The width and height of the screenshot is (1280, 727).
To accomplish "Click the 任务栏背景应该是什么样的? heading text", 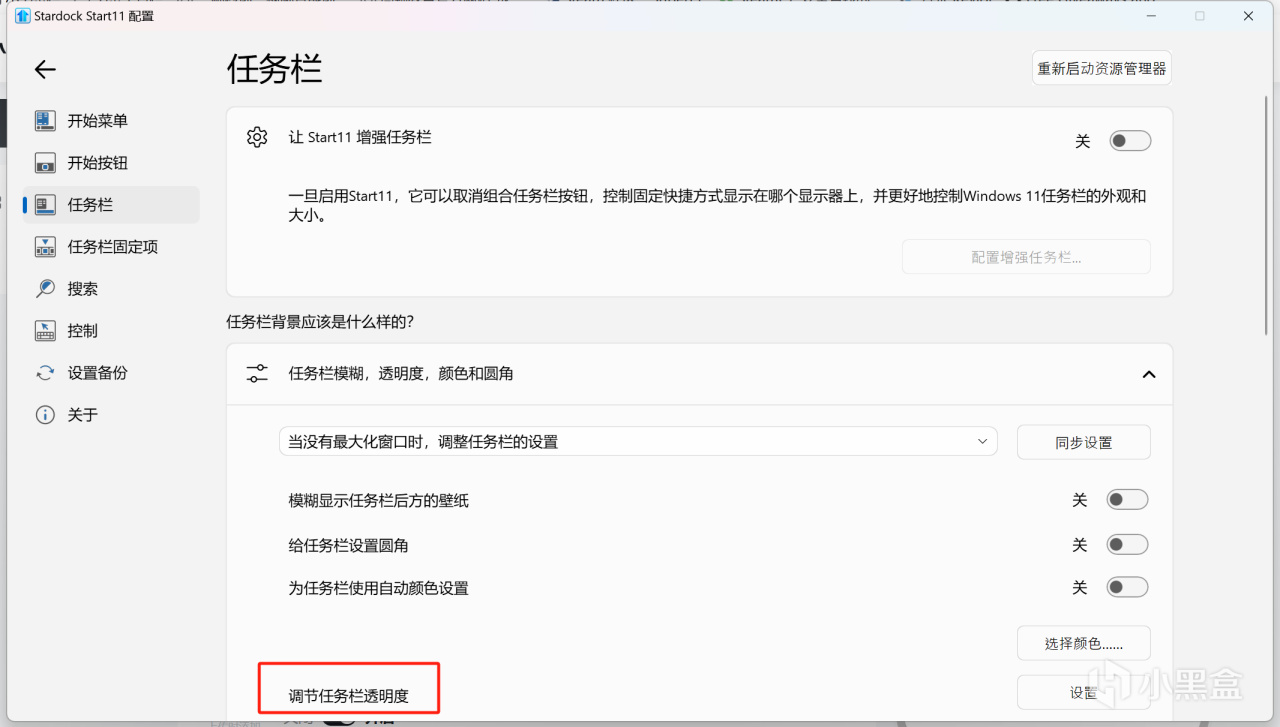I will (x=320, y=322).
